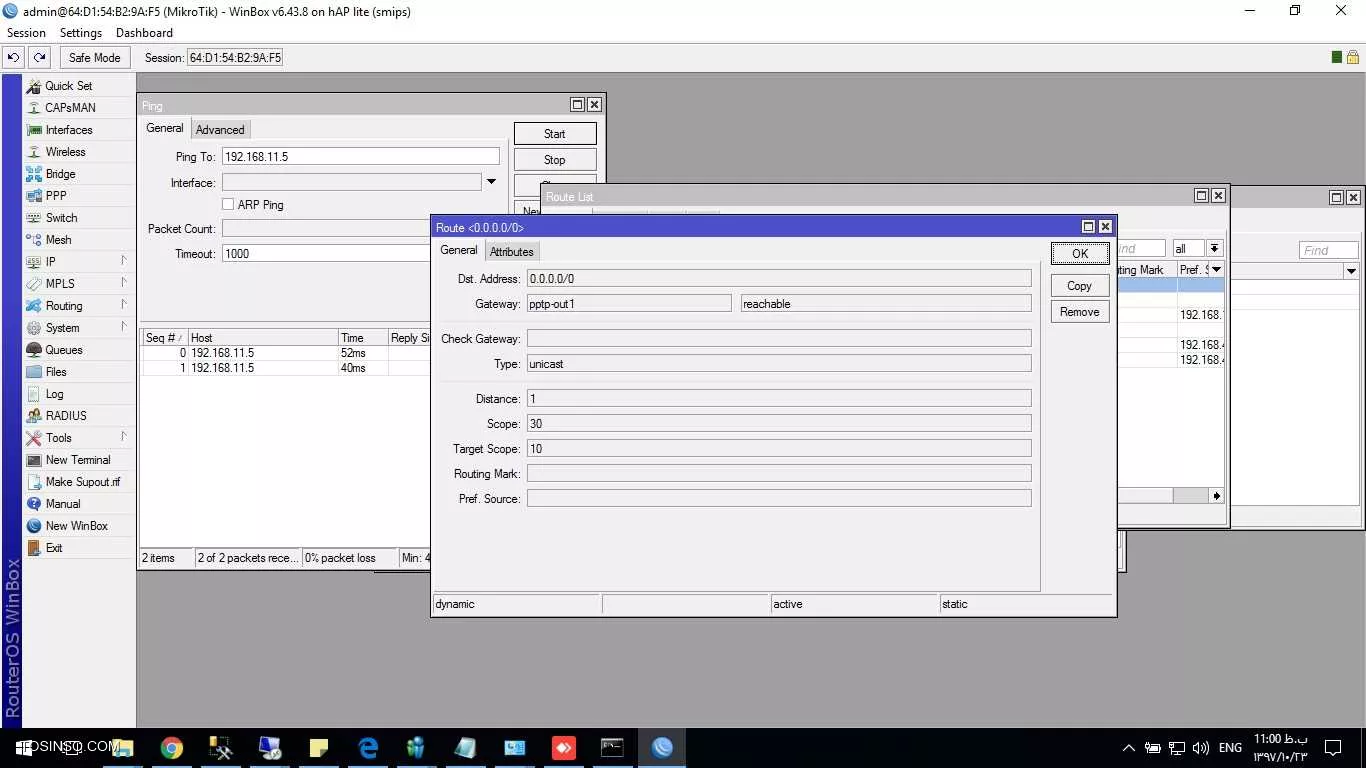1366x768 pixels.
Task: Open column dropdown in rightmost background window
Action: coord(1351,271)
